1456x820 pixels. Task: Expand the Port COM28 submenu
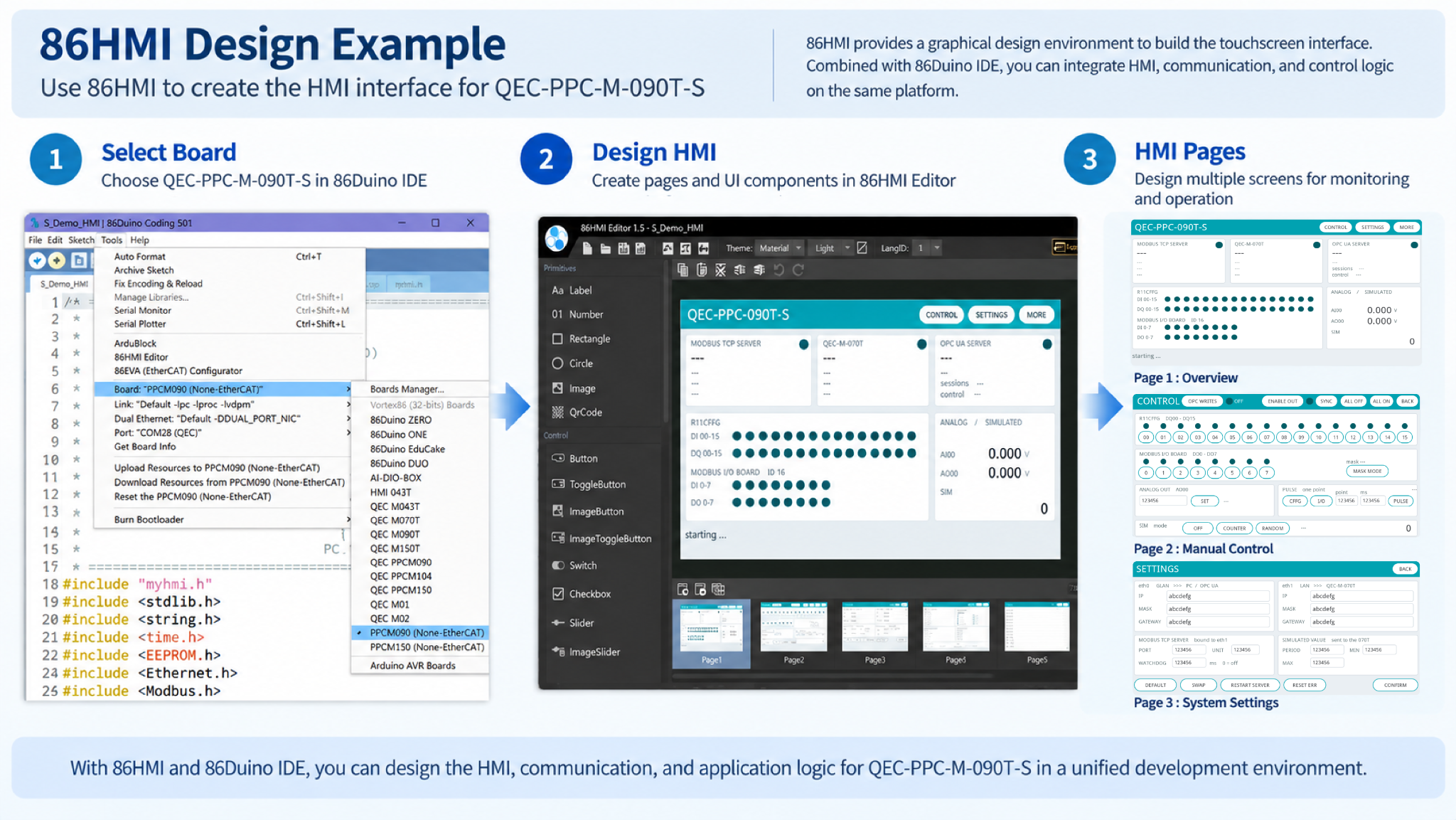(x=223, y=432)
